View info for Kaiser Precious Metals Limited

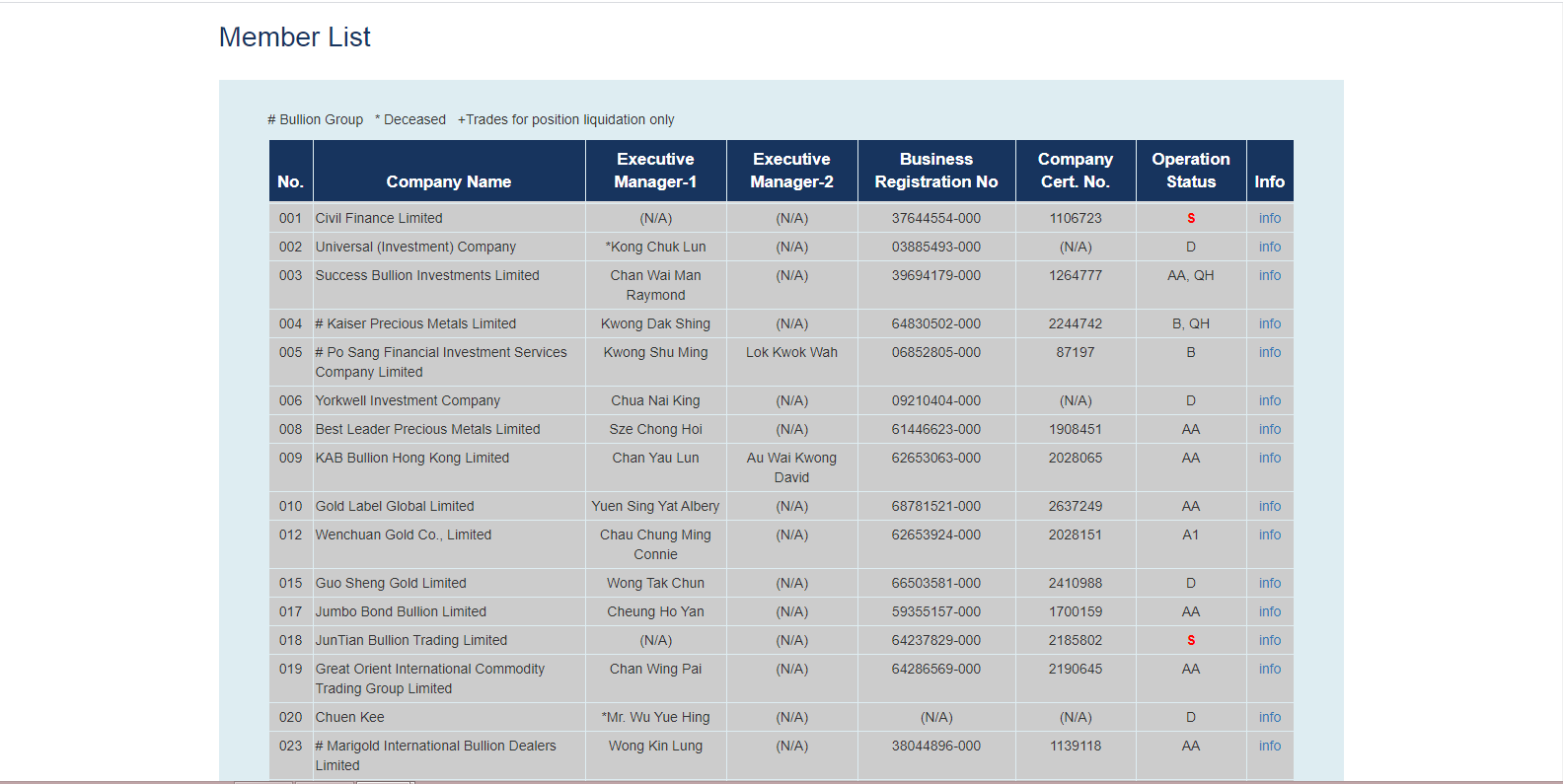pos(1269,323)
